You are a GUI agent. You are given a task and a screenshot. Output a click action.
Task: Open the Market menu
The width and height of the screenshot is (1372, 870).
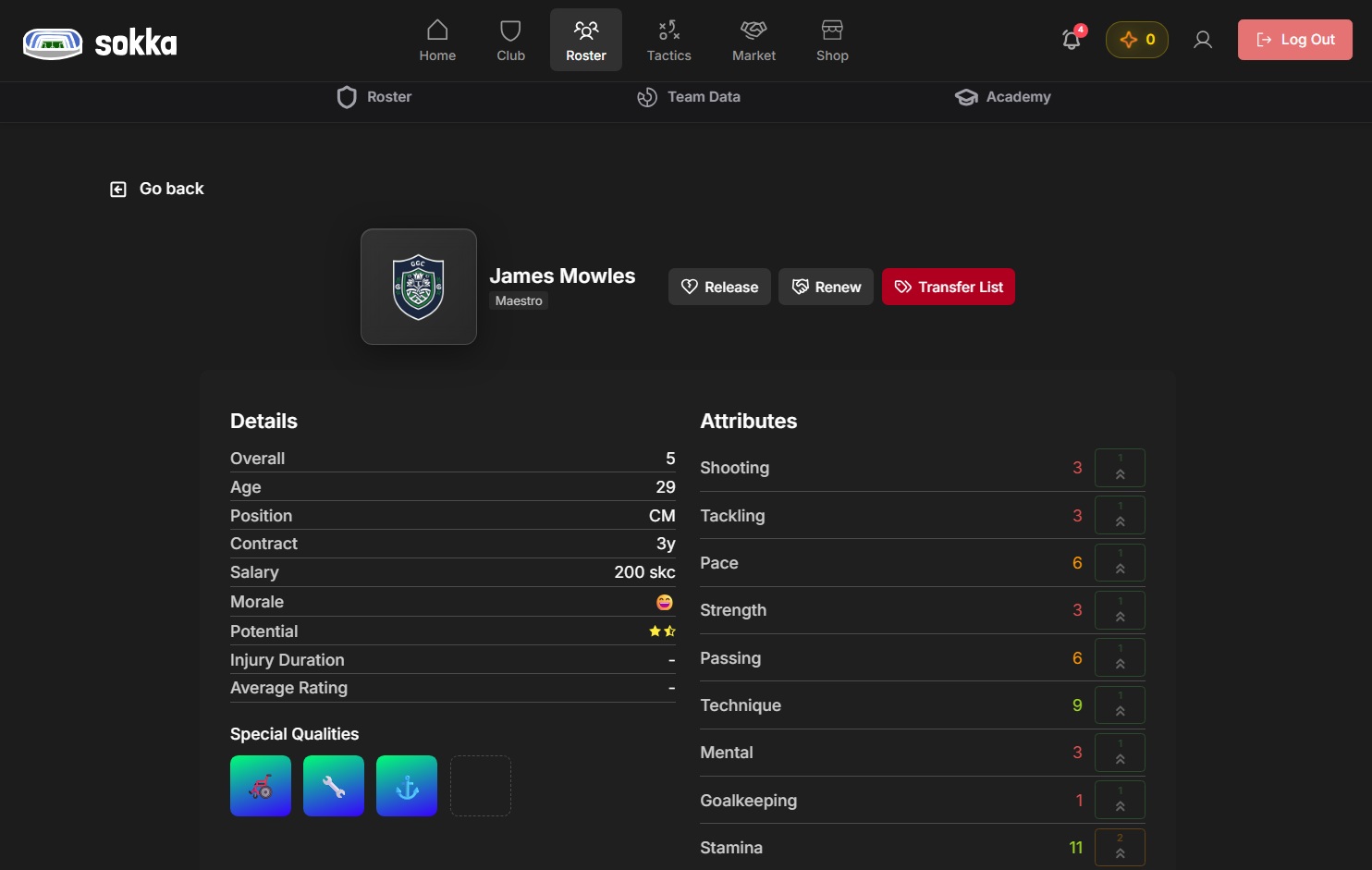point(753,40)
